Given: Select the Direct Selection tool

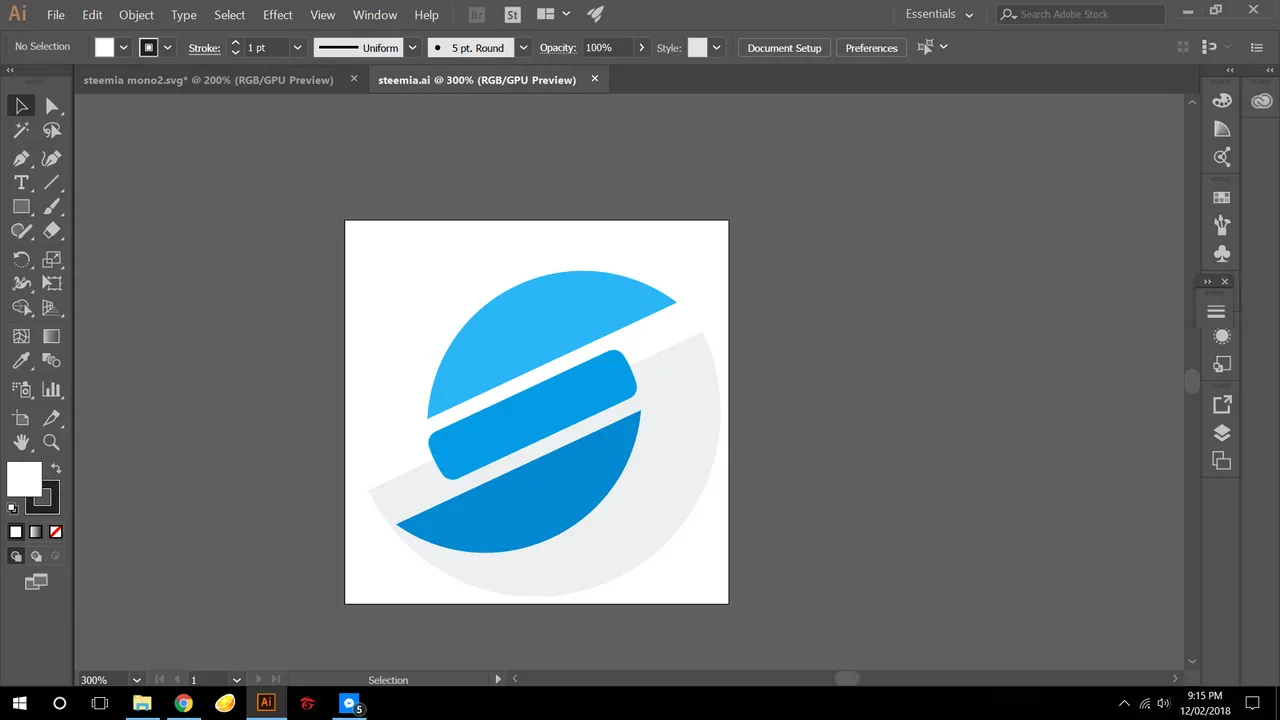Looking at the screenshot, I should click(x=52, y=106).
